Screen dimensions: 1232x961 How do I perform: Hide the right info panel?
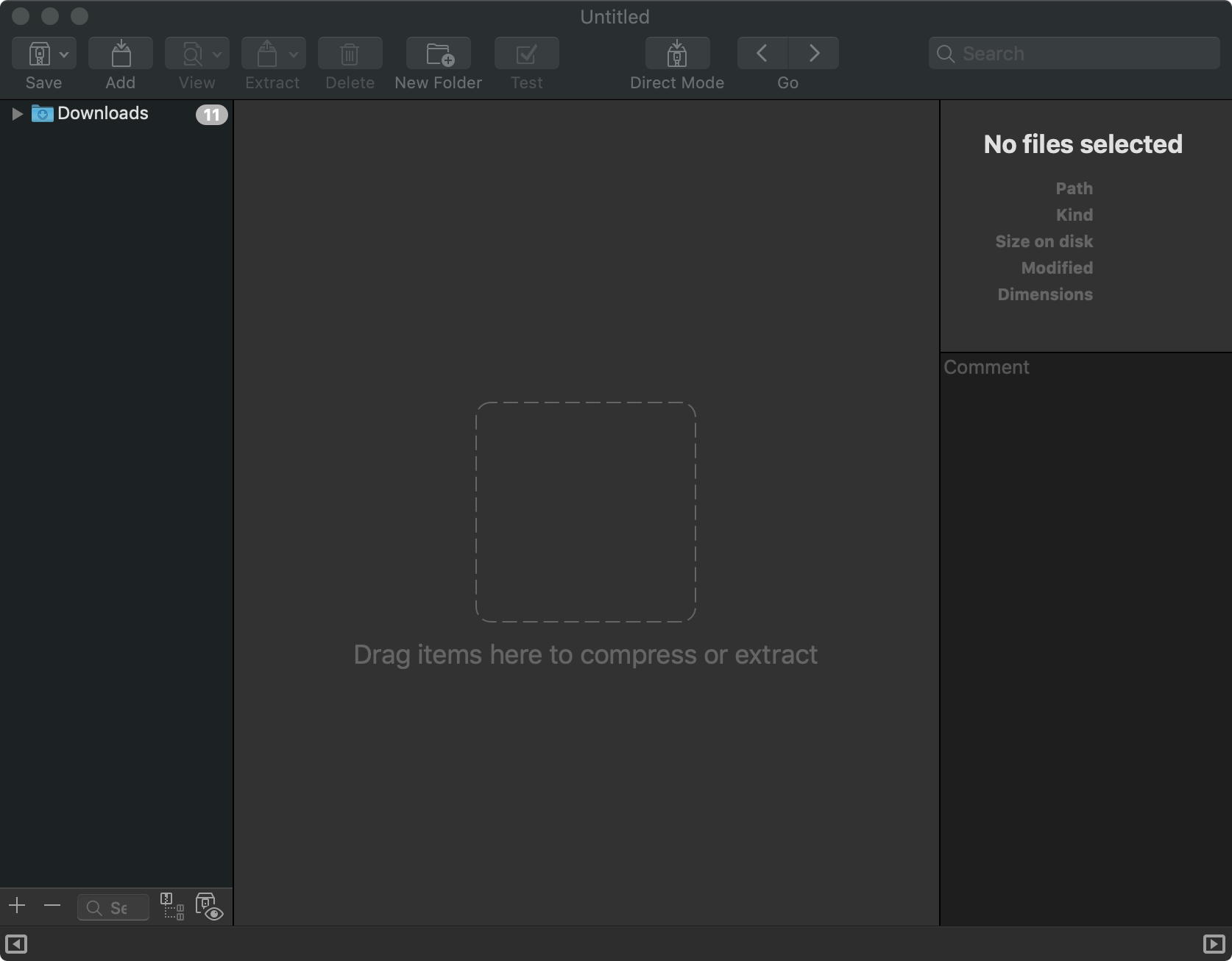[1214, 944]
